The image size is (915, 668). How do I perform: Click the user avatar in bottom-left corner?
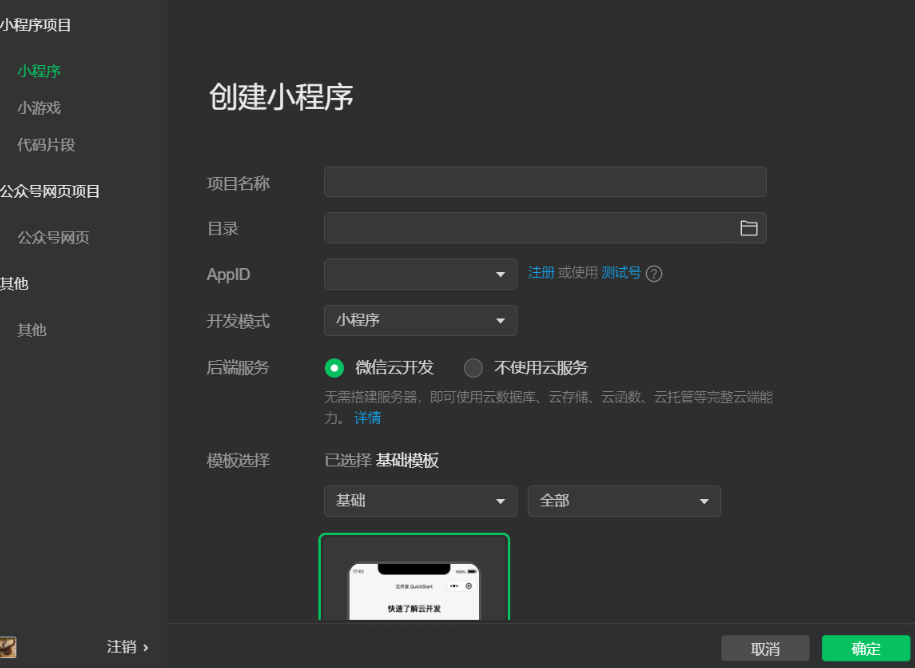[8, 647]
